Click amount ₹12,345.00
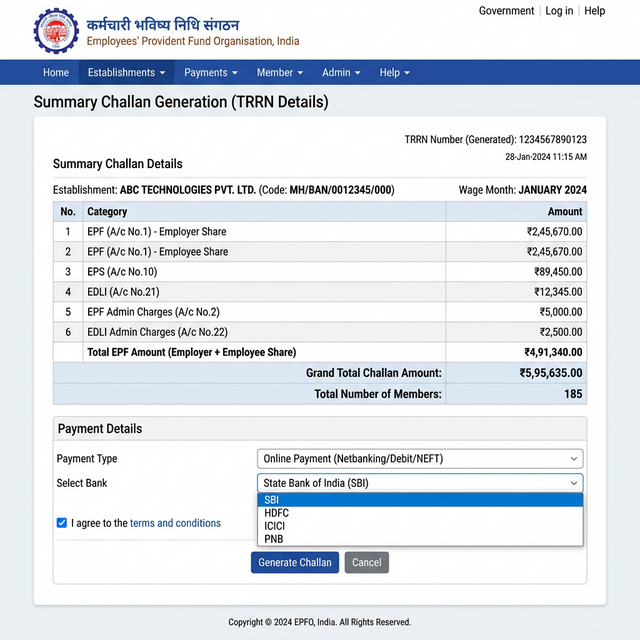 click(558, 292)
